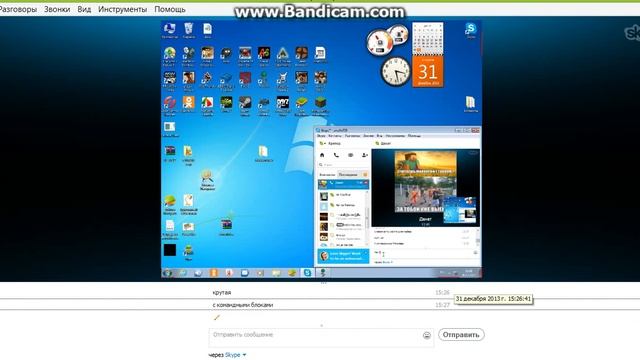Click the black square icon on shared desktop
Screen dimensions: 640x360
pyautogui.click(x=170, y=250)
